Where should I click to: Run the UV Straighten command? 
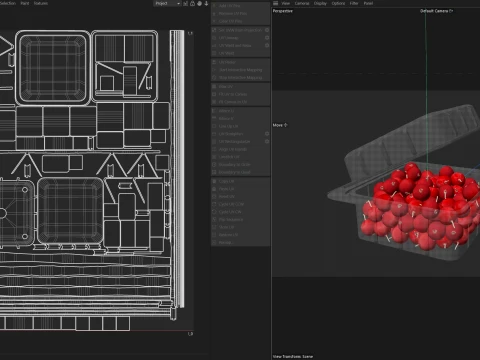(237, 134)
